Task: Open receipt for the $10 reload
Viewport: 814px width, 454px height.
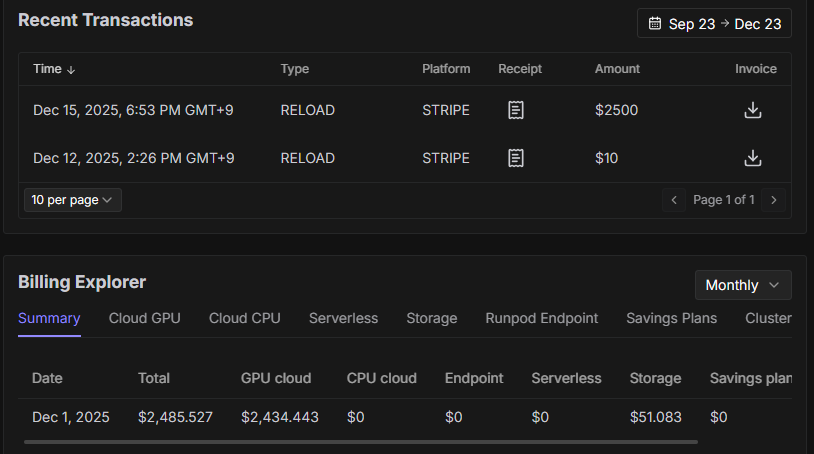Action: pos(515,158)
